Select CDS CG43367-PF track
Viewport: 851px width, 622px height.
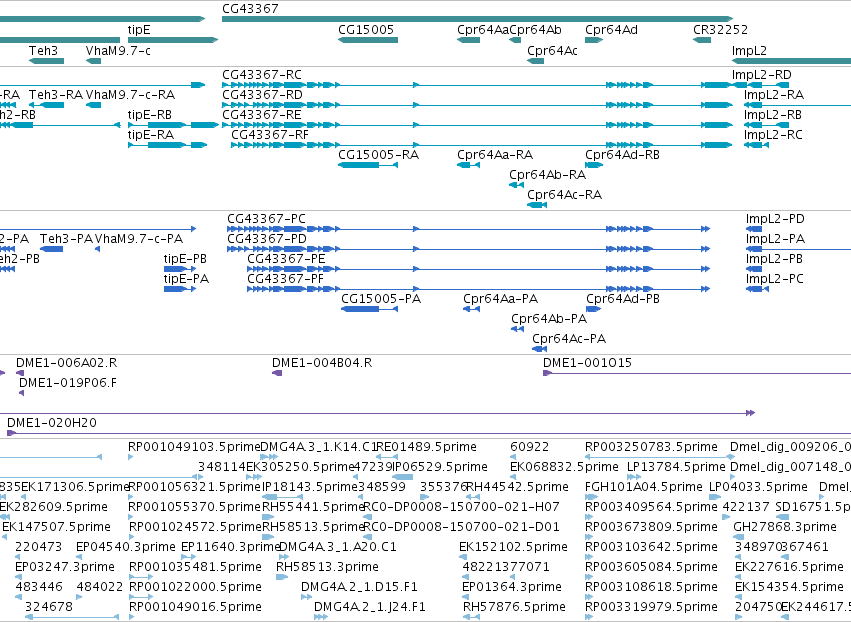(x=479, y=289)
